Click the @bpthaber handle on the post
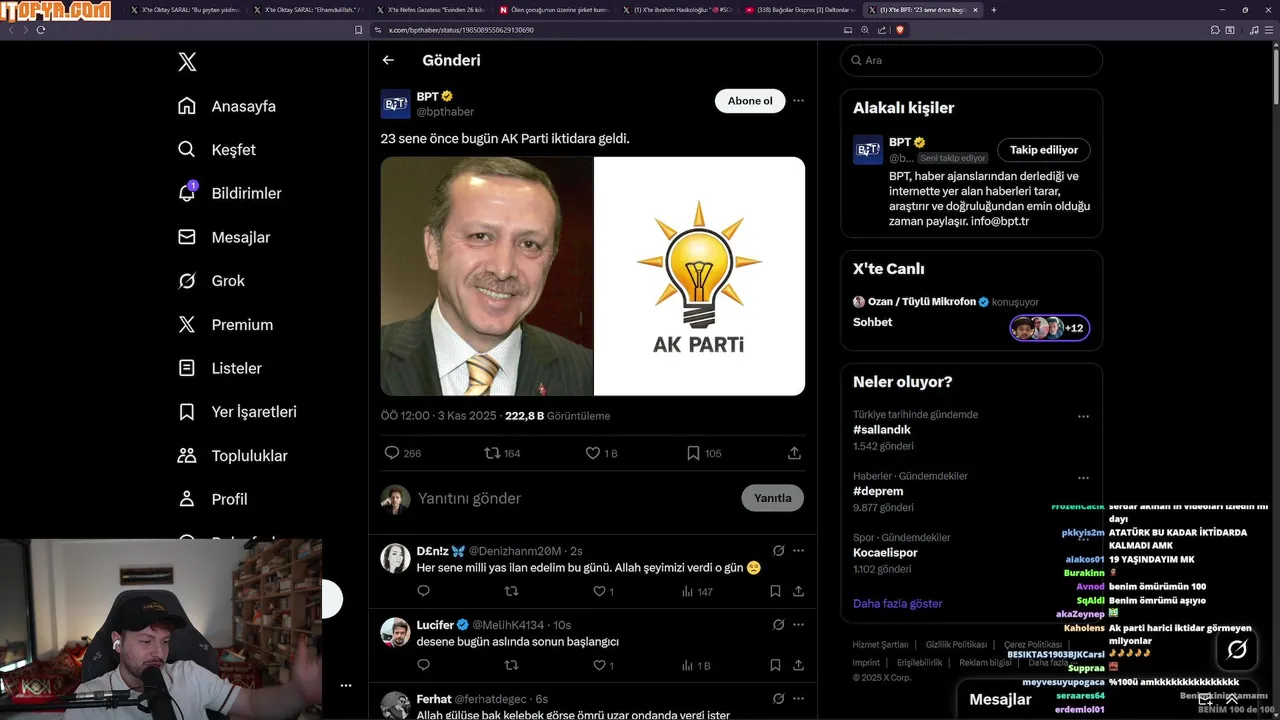Viewport: 1280px width, 720px height. [x=445, y=112]
